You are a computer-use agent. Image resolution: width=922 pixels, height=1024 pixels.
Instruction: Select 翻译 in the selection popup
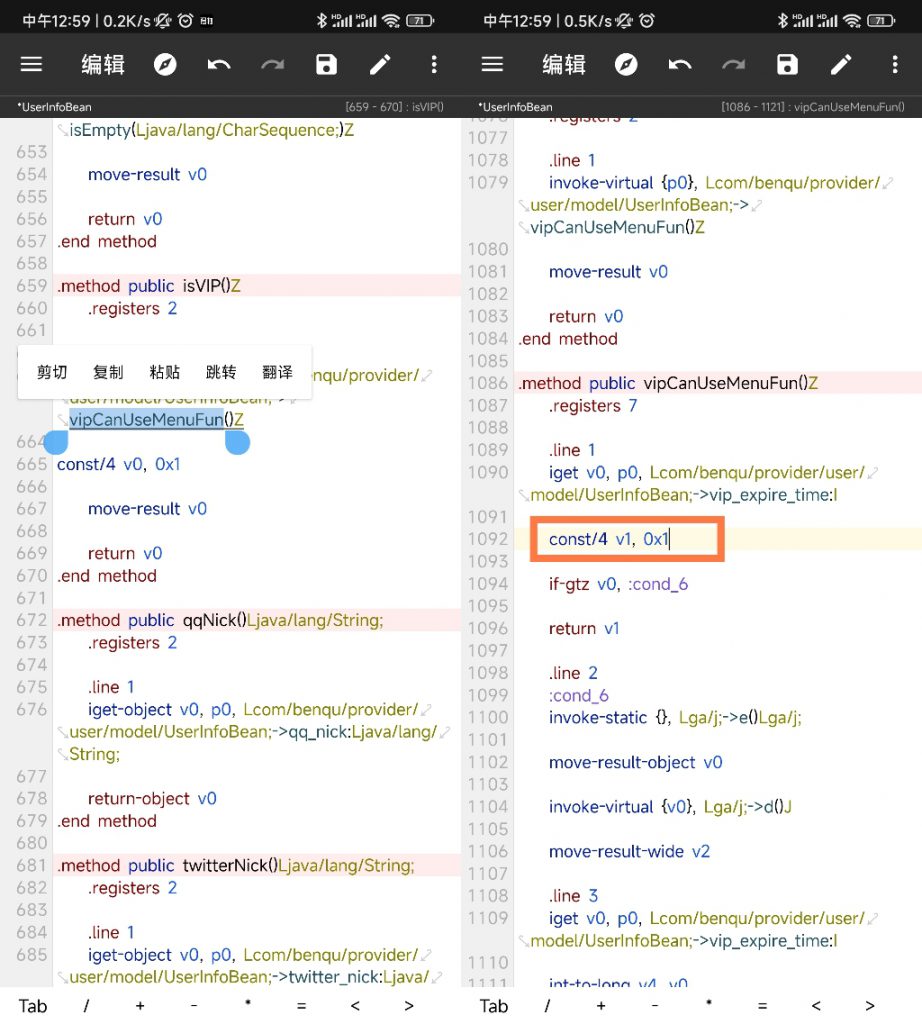coord(277,372)
